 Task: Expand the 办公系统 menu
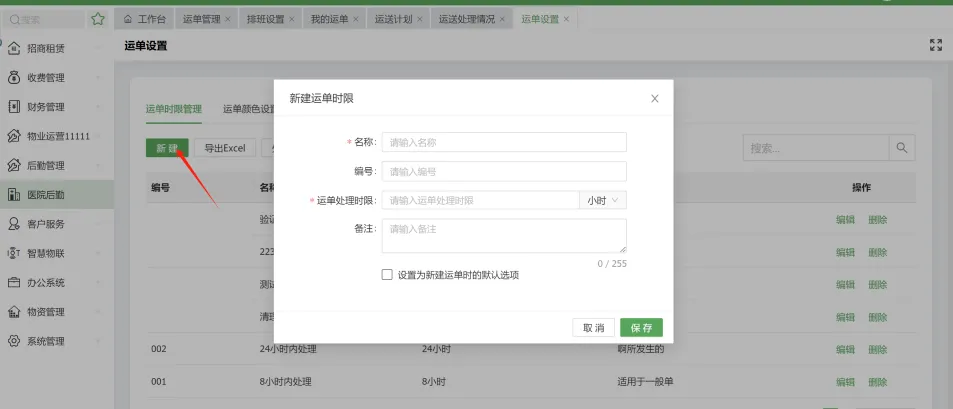point(98,283)
